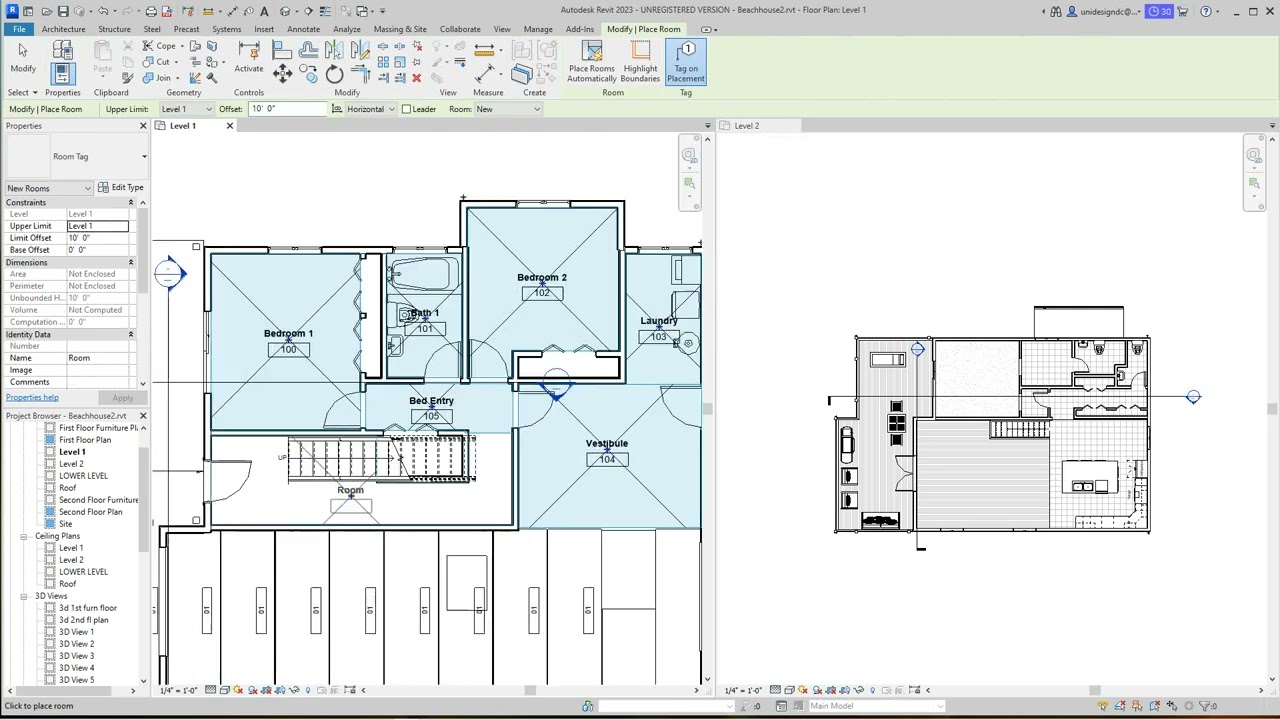Toggle the Leader checkbox
The height and width of the screenshot is (720, 1280).
406,109
